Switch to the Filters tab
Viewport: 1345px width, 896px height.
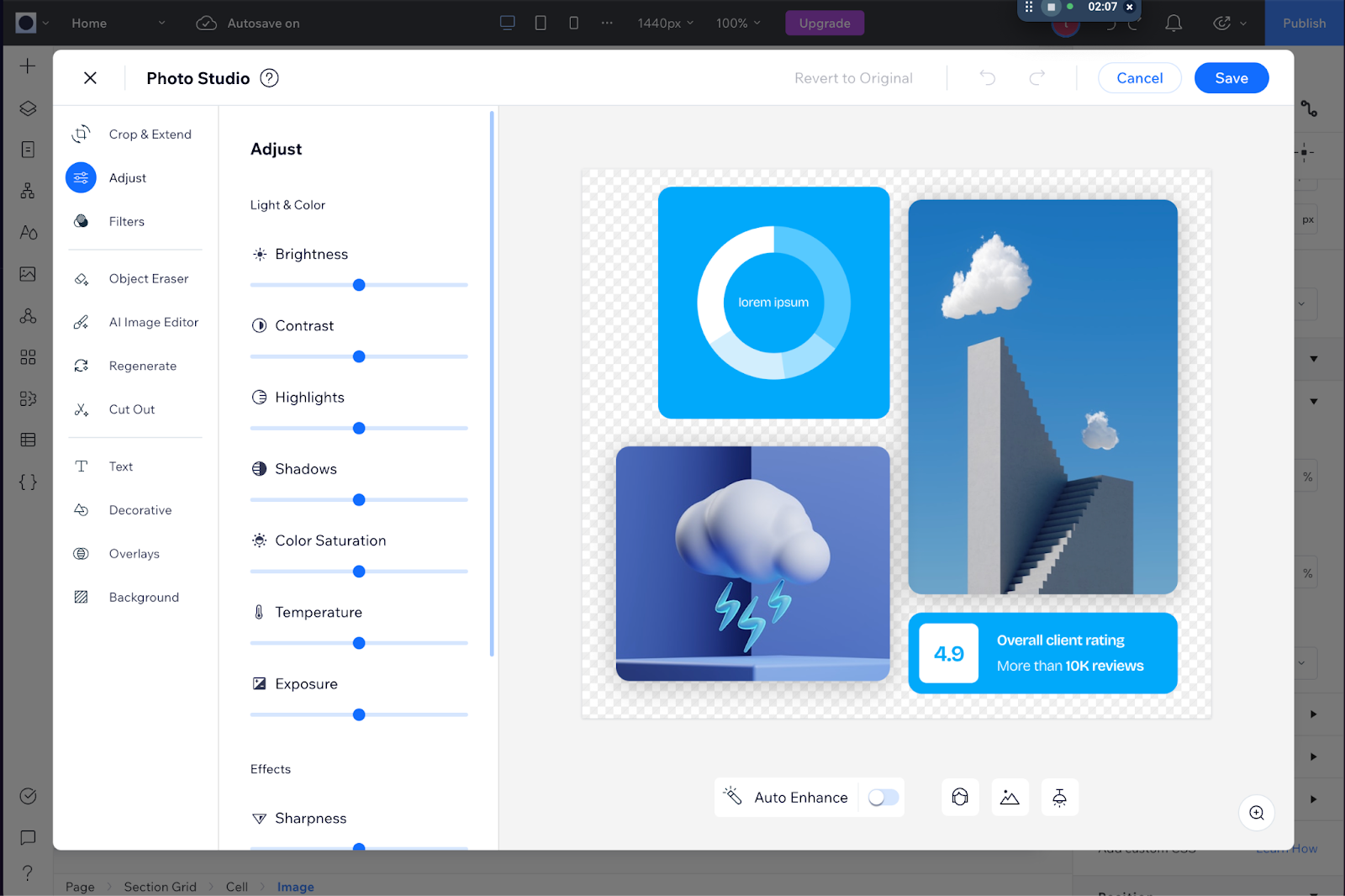pos(126,222)
